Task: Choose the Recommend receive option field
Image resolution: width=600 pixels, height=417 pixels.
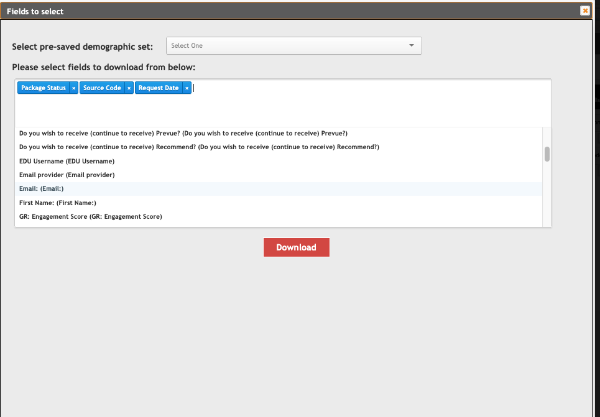Action: point(279,147)
